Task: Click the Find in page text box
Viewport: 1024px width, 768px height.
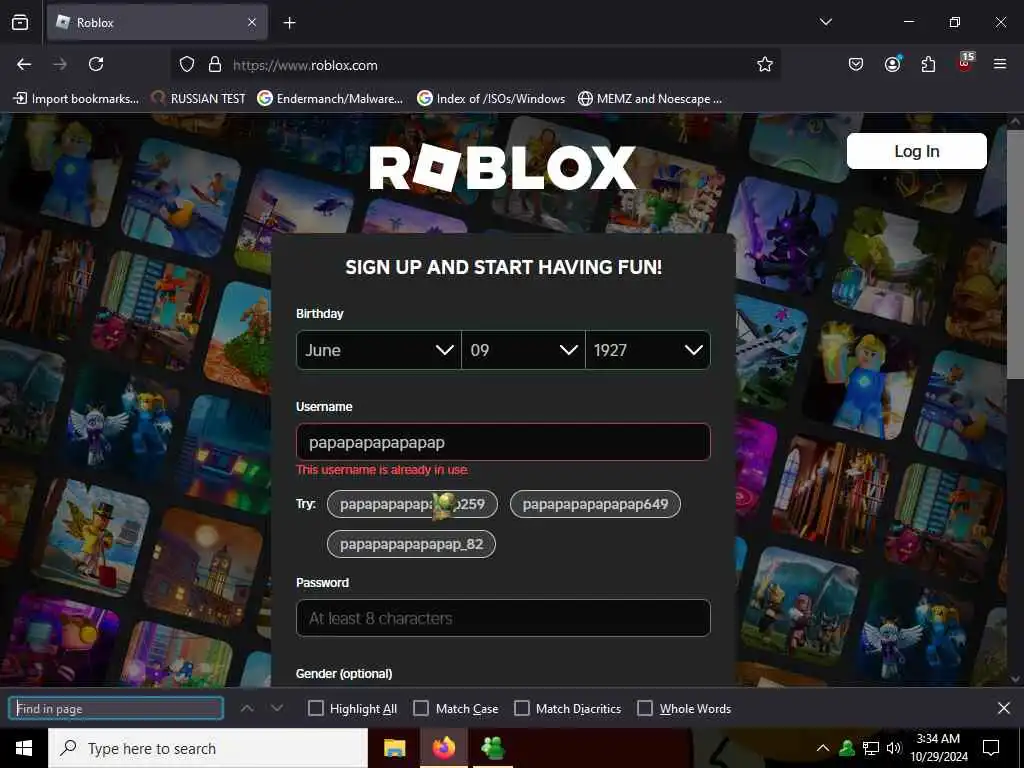Action: pyautogui.click(x=116, y=709)
